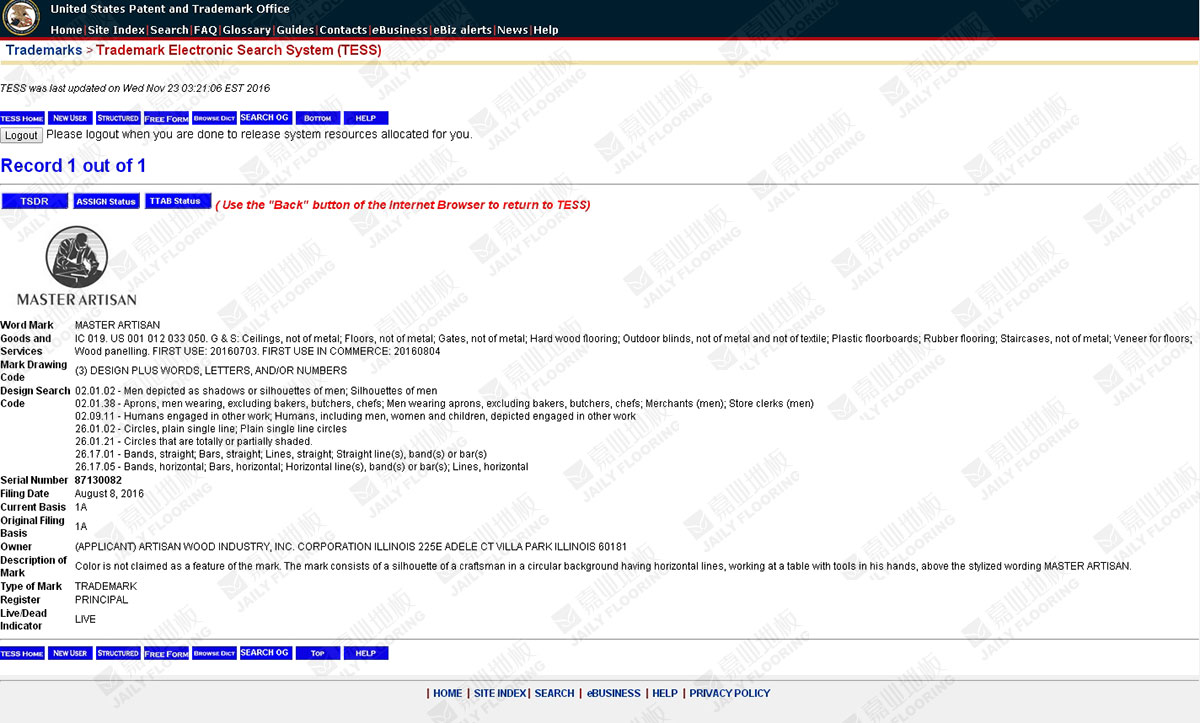The width and height of the screenshot is (1200, 723).
Task: Click the Trademarks breadcrumb link
Action: point(44,50)
